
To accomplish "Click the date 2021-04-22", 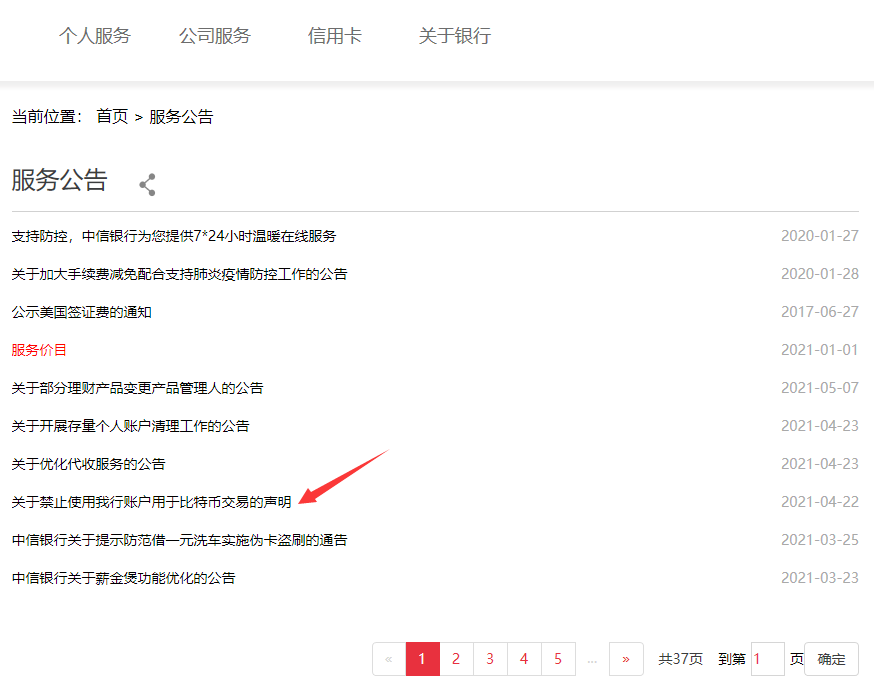I will pyautogui.click(x=820, y=502).
